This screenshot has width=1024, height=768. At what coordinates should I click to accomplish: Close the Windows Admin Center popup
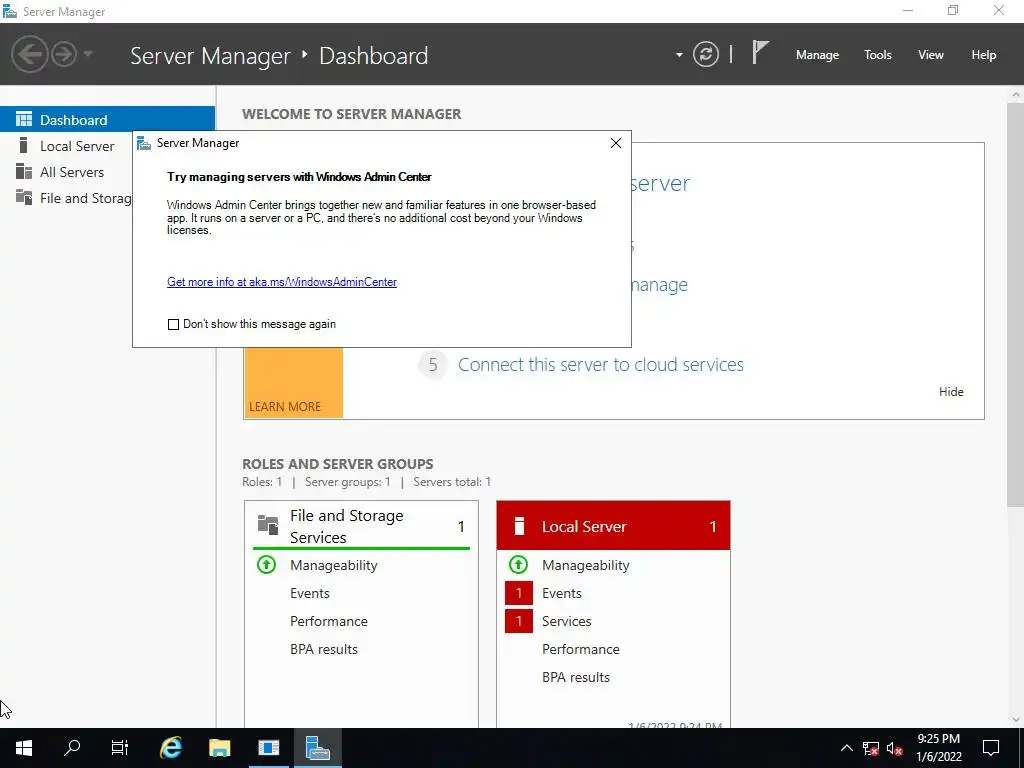615,143
